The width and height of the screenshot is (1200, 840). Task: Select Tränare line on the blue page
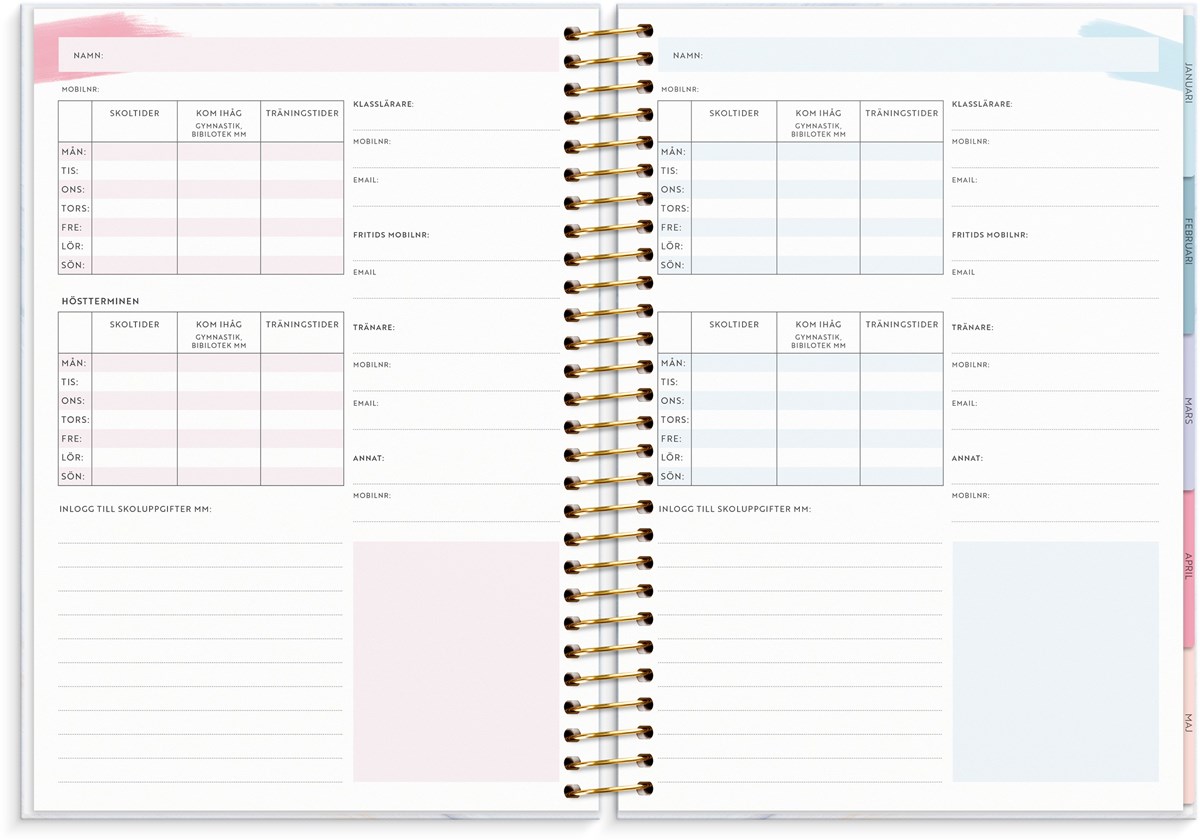click(1055, 344)
